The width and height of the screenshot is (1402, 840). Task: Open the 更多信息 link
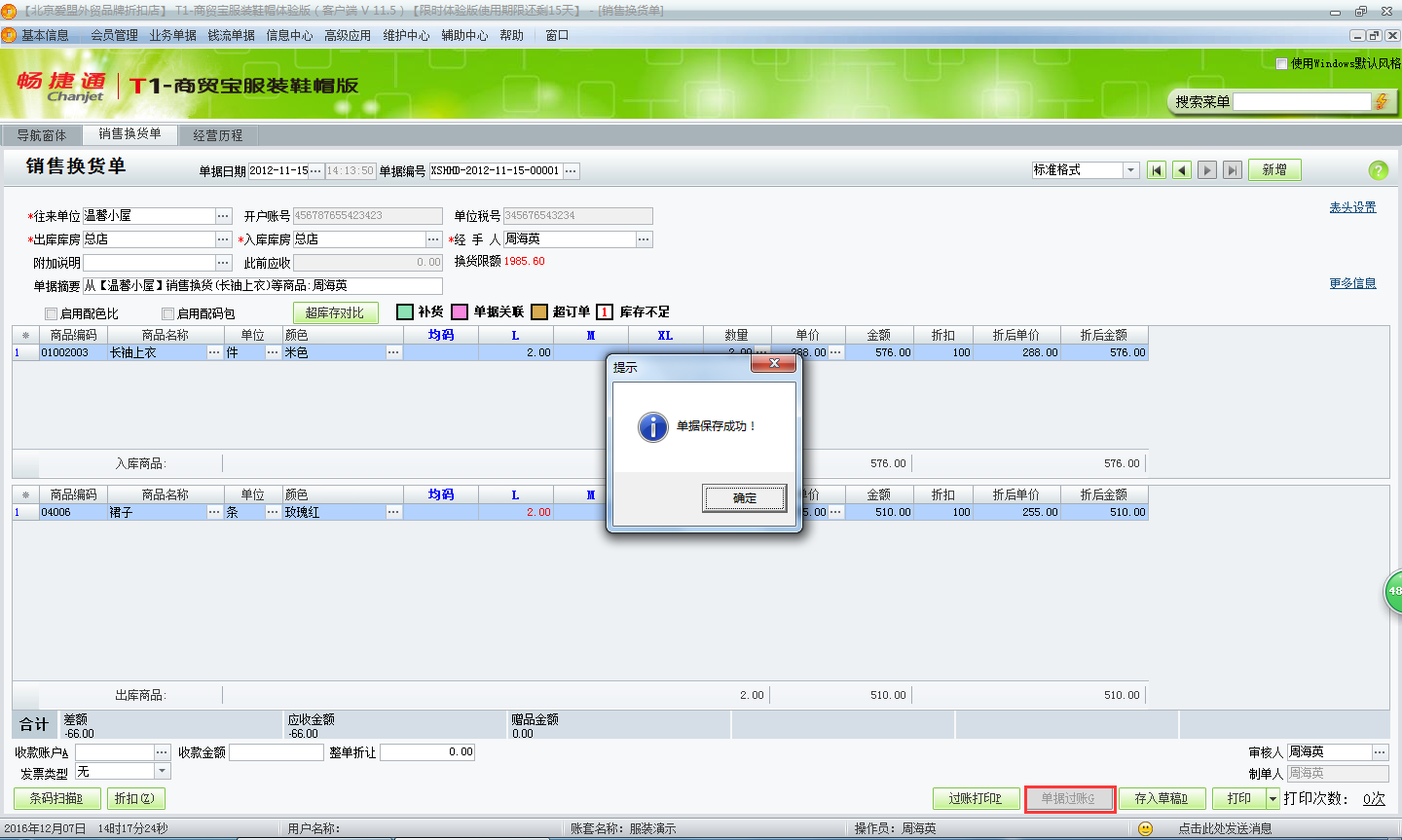click(1353, 283)
